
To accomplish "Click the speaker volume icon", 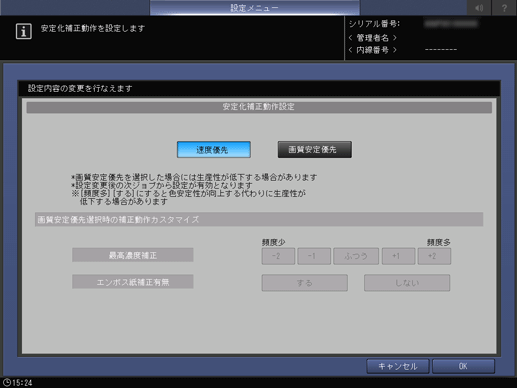I will (479, 8).
